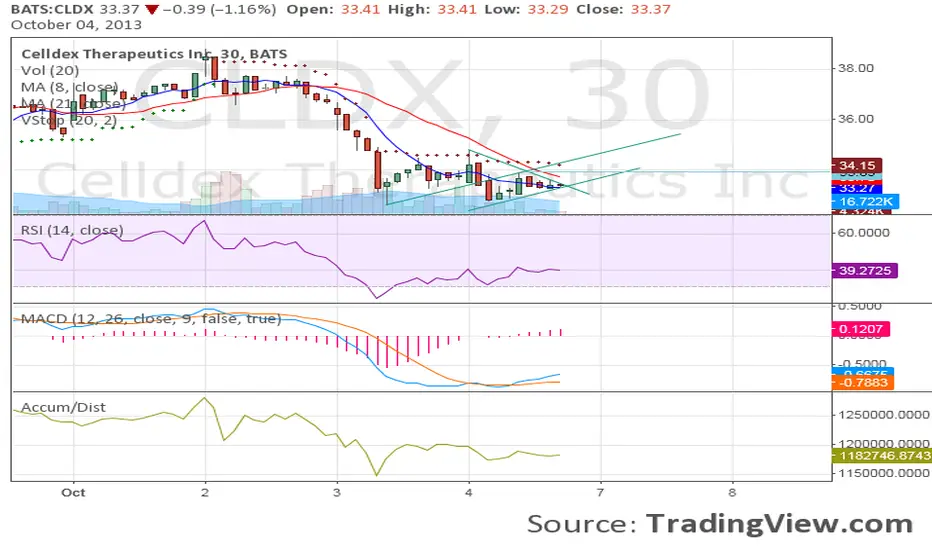The height and width of the screenshot is (550, 932).
Task: Click day 4 on the time axis
Action: (x=468, y=493)
